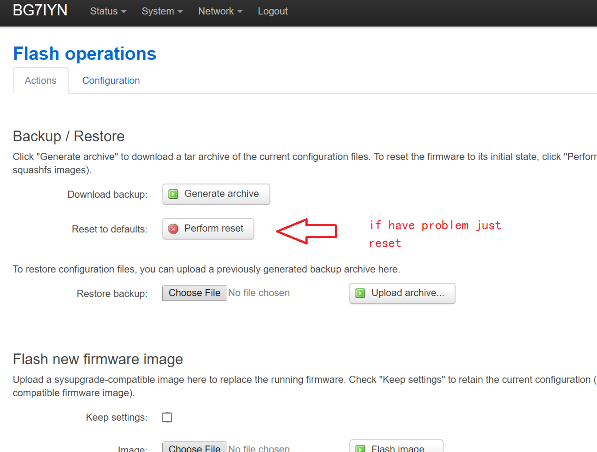The height and width of the screenshot is (452, 597).
Task: Click green icon on Flash image button
Action: (x=360, y=448)
